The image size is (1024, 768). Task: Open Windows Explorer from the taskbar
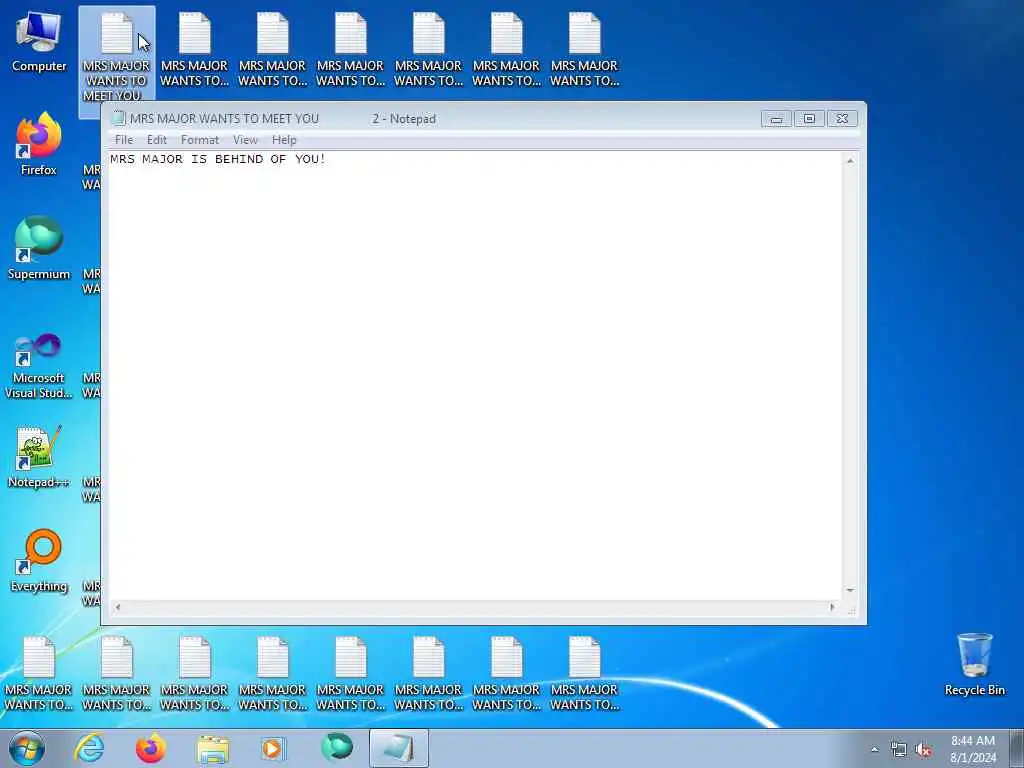coord(213,748)
